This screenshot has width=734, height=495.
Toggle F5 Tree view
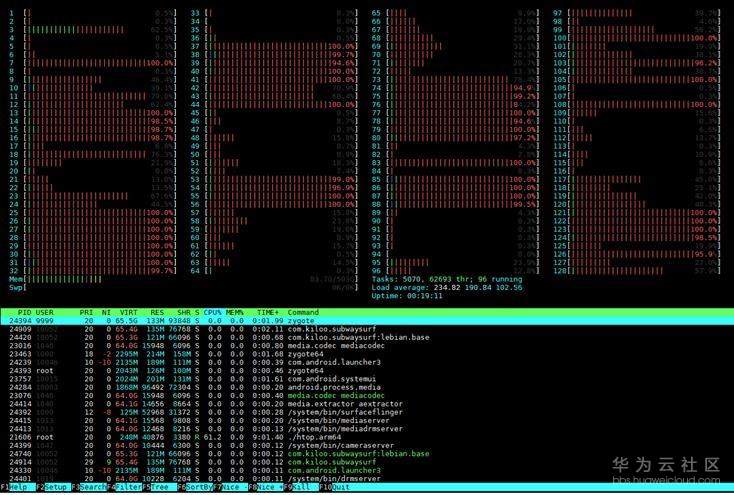(x=161, y=487)
